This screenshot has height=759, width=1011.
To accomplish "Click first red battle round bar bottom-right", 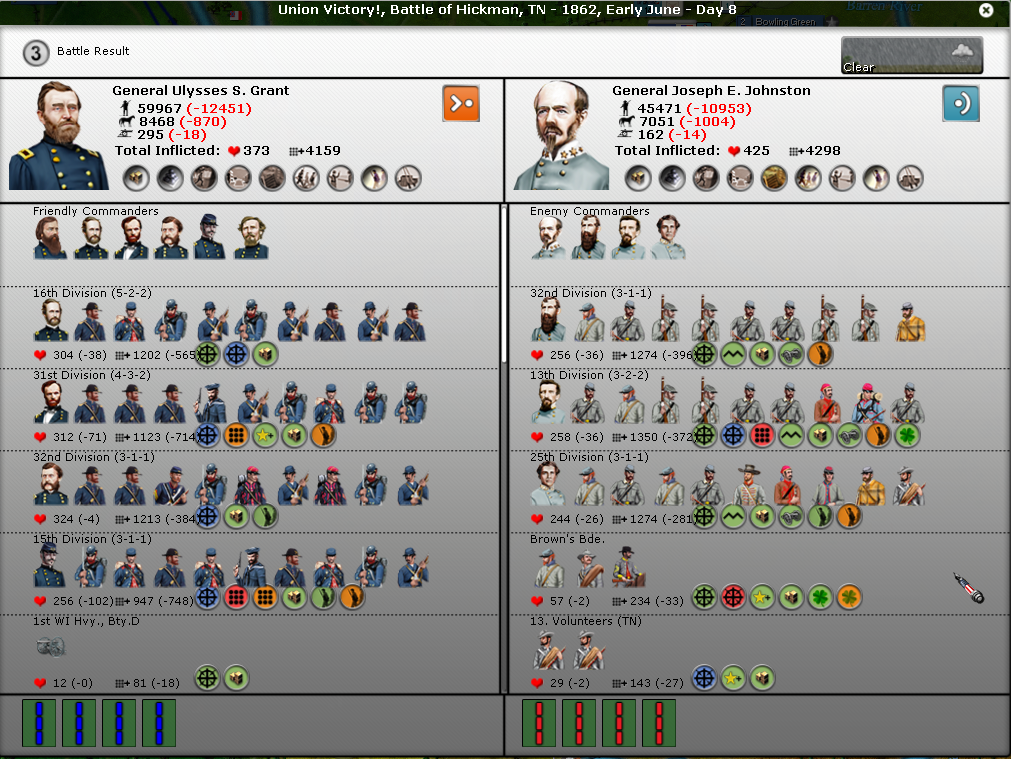I will click(x=539, y=722).
